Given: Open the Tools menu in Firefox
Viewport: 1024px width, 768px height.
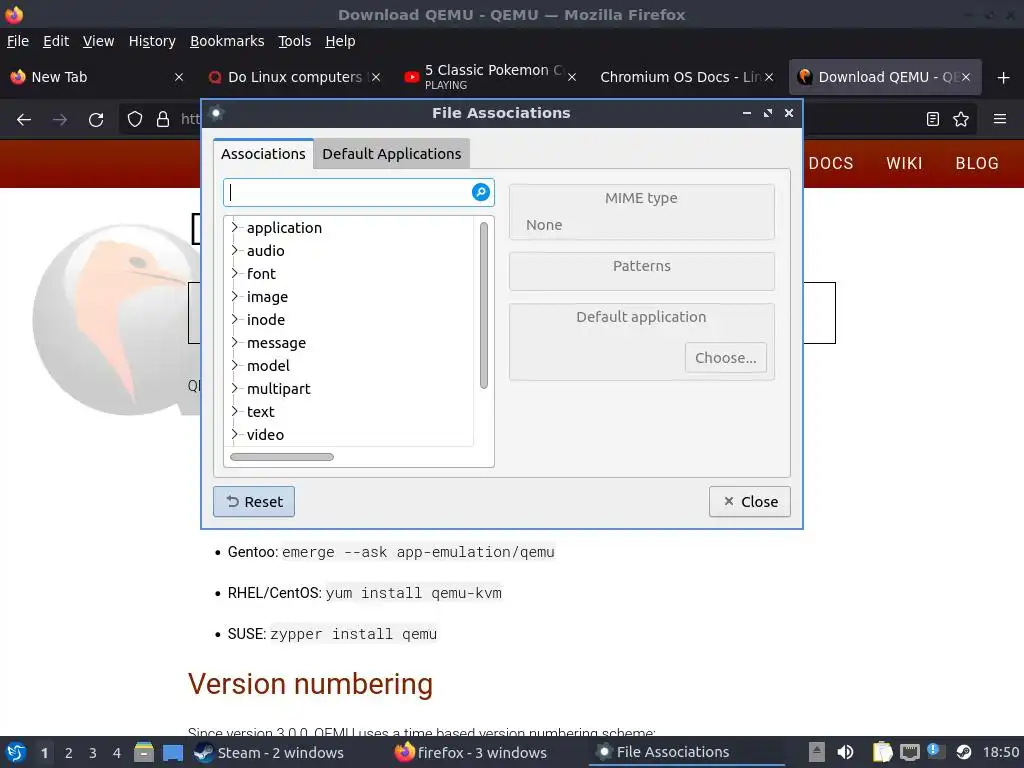Looking at the screenshot, I should click(295, 41).
